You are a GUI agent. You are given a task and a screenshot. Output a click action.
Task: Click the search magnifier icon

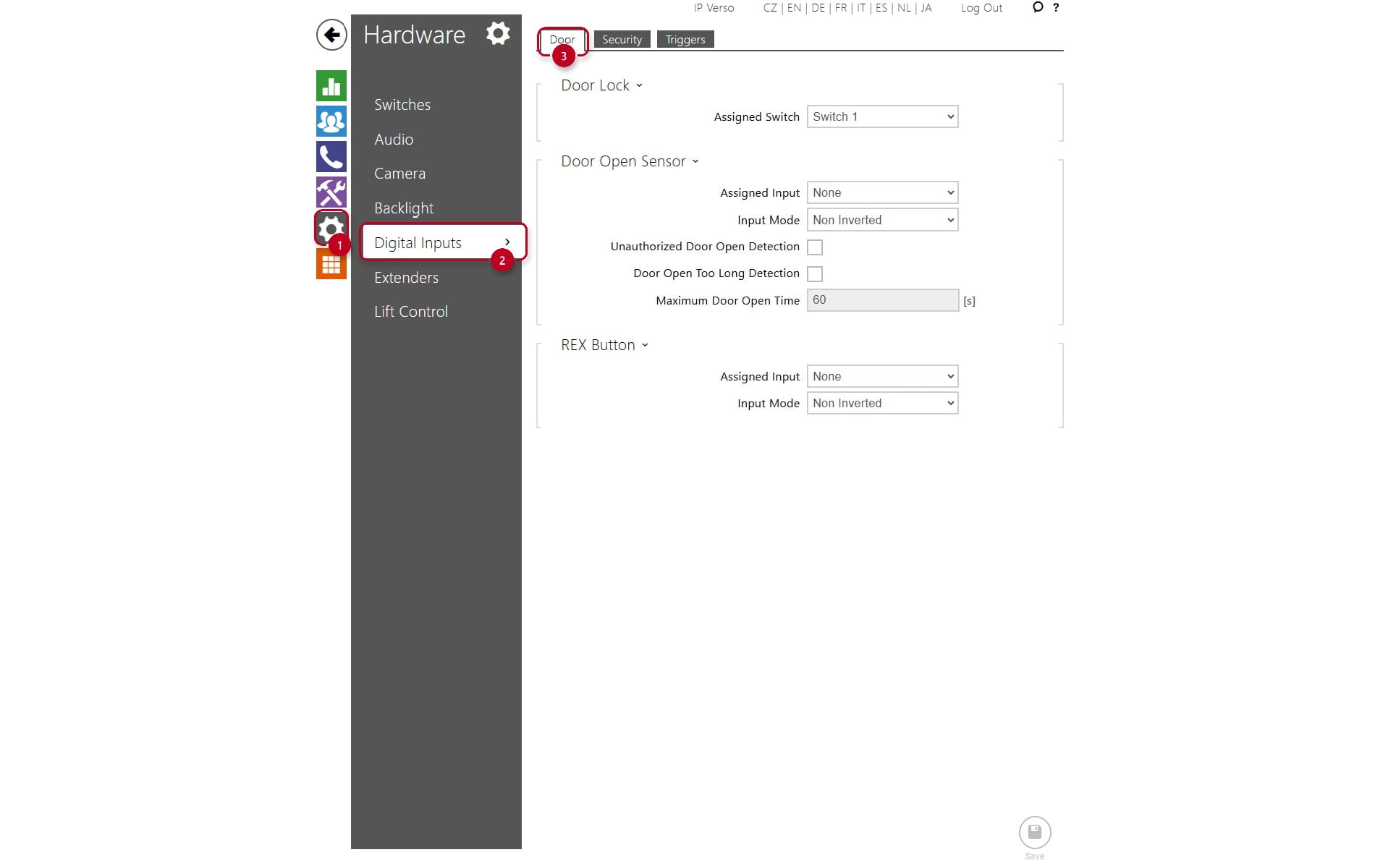(1038, 7)
